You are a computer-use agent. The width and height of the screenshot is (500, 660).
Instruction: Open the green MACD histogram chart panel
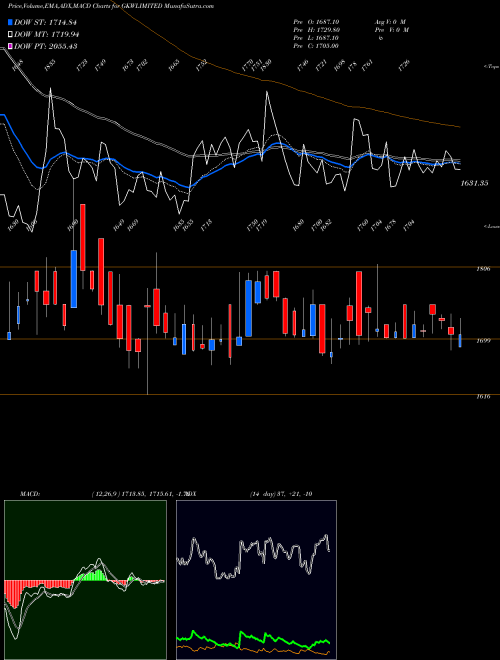(85, 580)
